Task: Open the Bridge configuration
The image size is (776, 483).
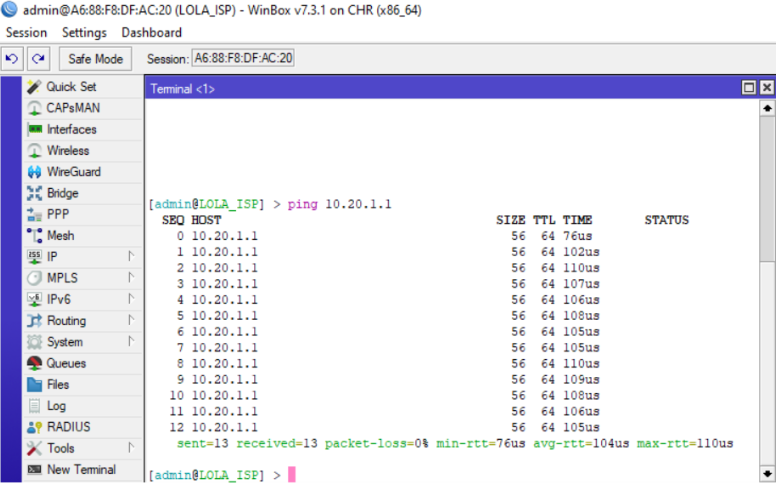Action: (x=62, y=193)
